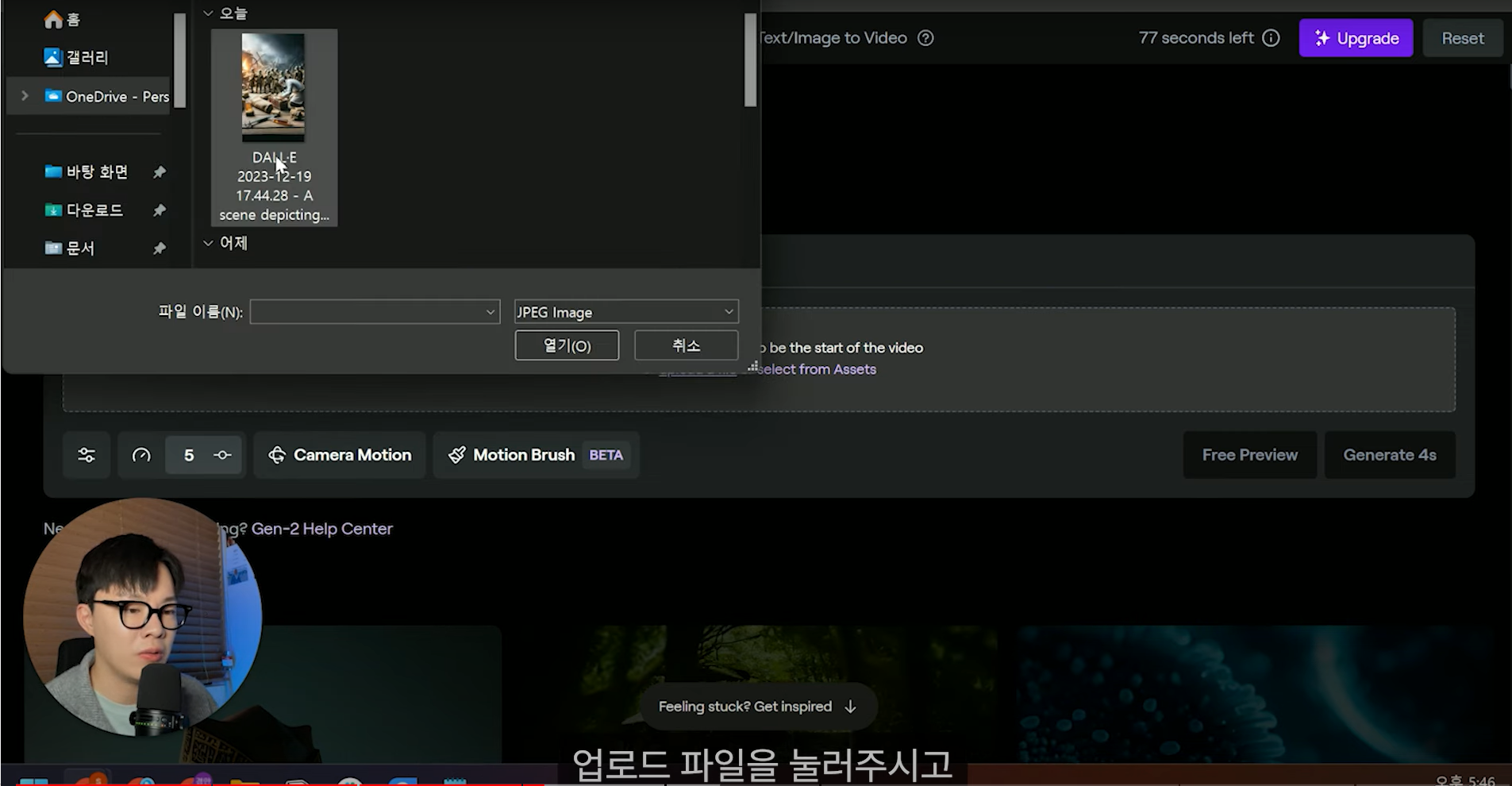Open the 홈 (Home) location in the navigation pane
This screenshot has height=786, width=1512.
62,19
